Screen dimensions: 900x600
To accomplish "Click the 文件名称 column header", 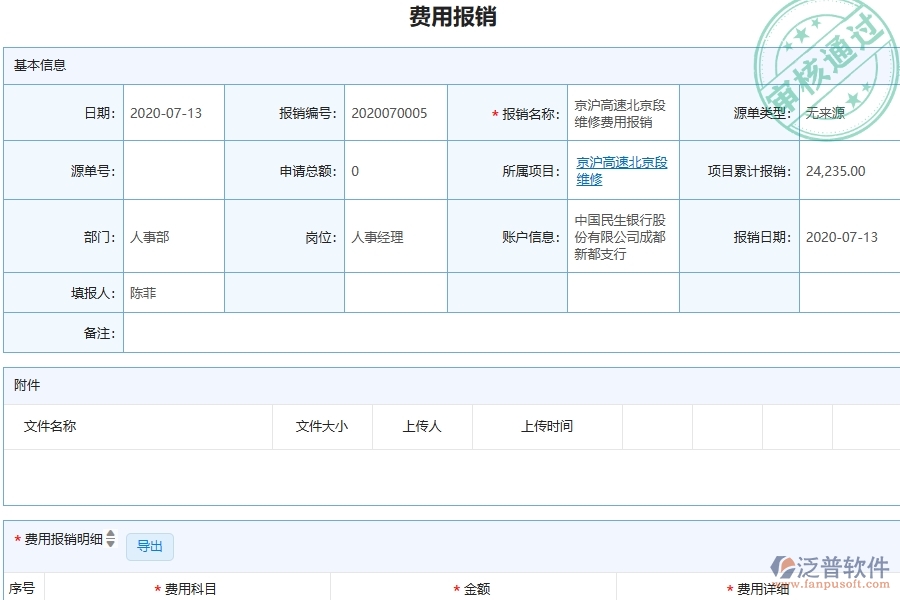I will pos(48,426).
